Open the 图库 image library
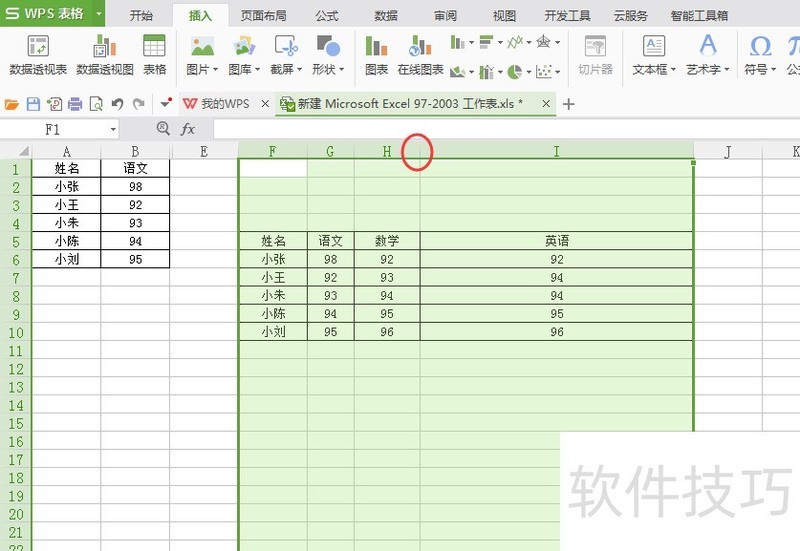 point(244,47)
